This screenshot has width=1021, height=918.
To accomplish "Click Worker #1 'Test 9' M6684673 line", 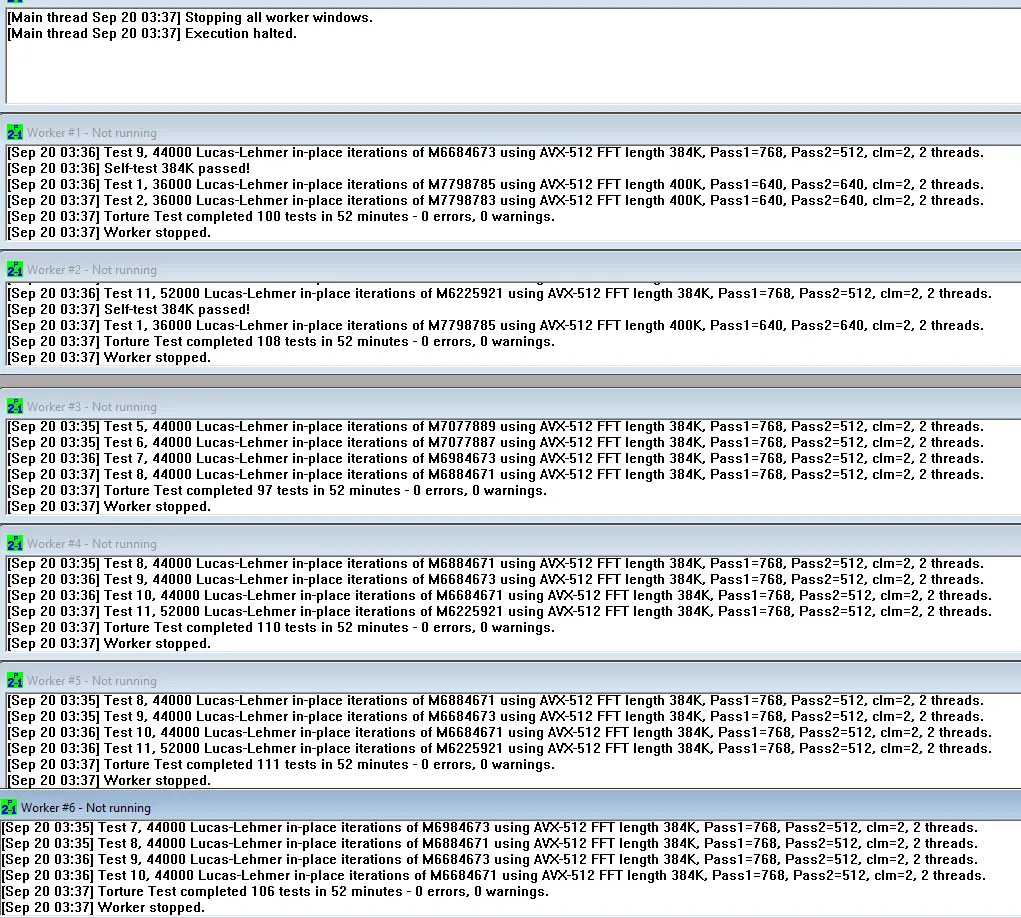I will pyautogui.click(x=496, y=152).
